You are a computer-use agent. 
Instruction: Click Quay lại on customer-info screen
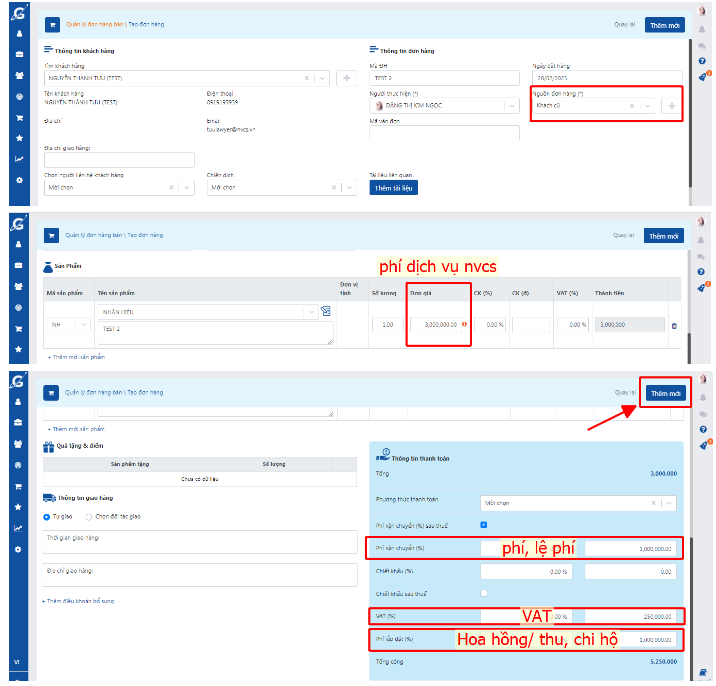click(x=624, y=24)
